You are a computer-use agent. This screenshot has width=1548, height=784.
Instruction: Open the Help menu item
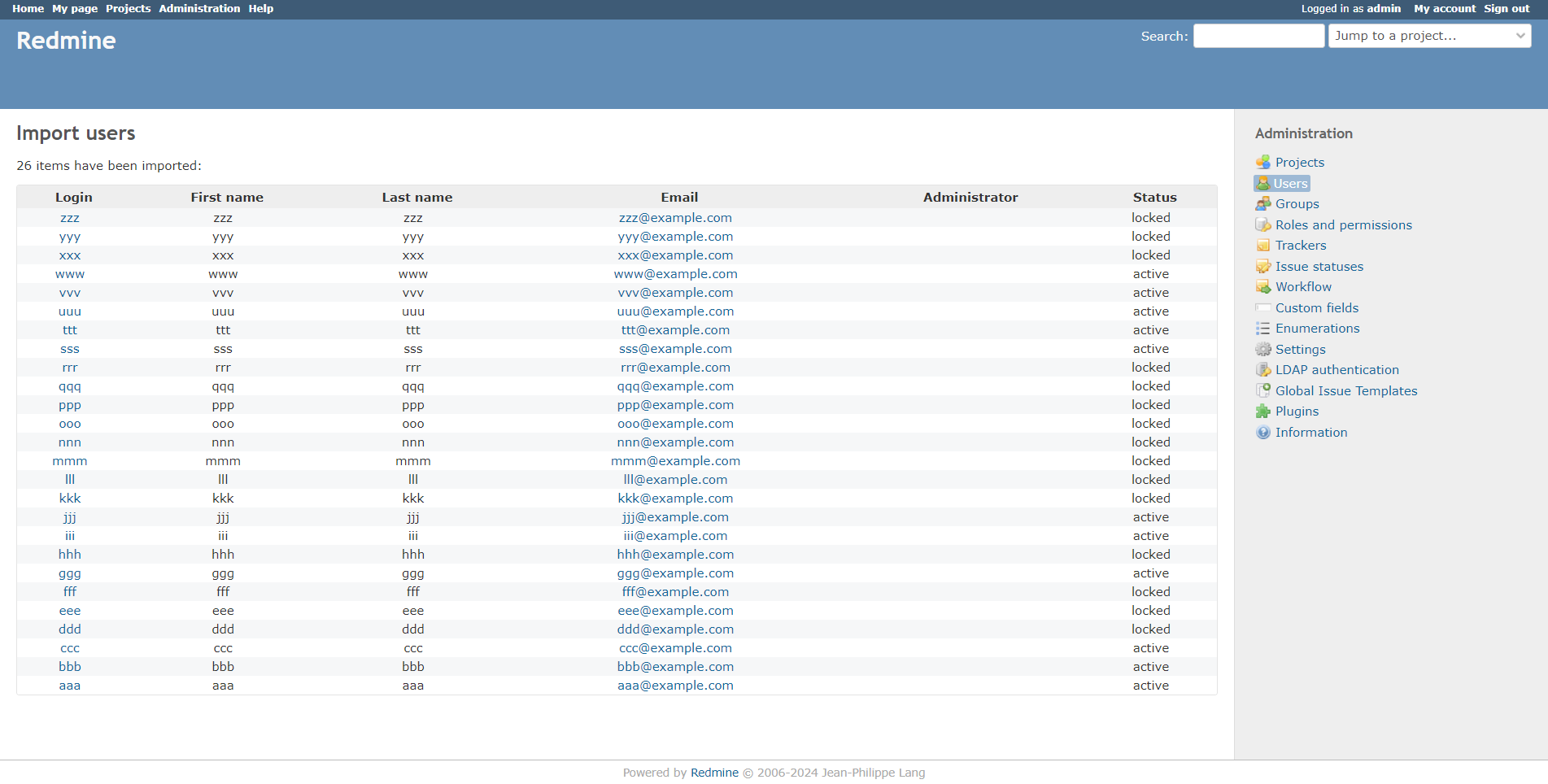point(261,9)
